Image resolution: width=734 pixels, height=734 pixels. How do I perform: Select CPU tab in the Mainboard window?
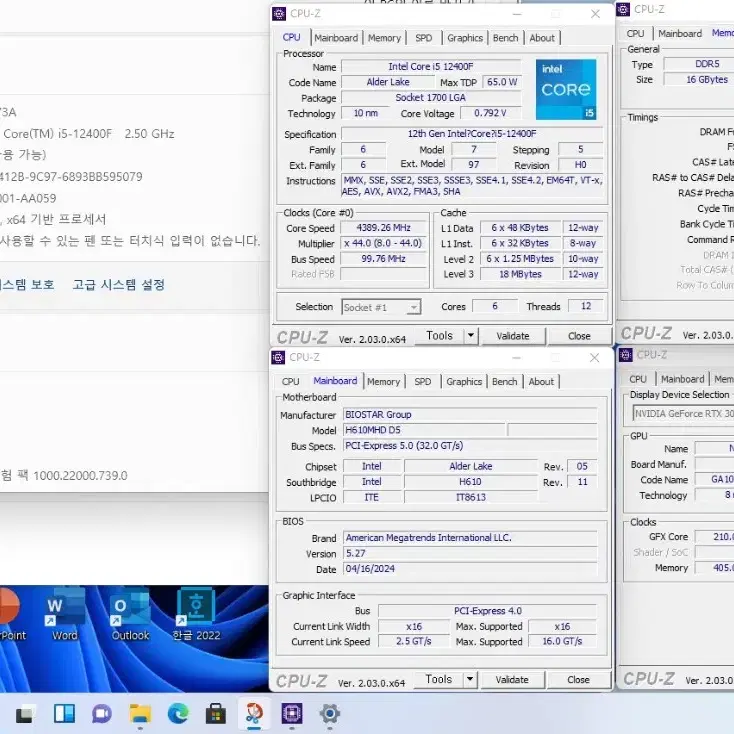(291, 382)
